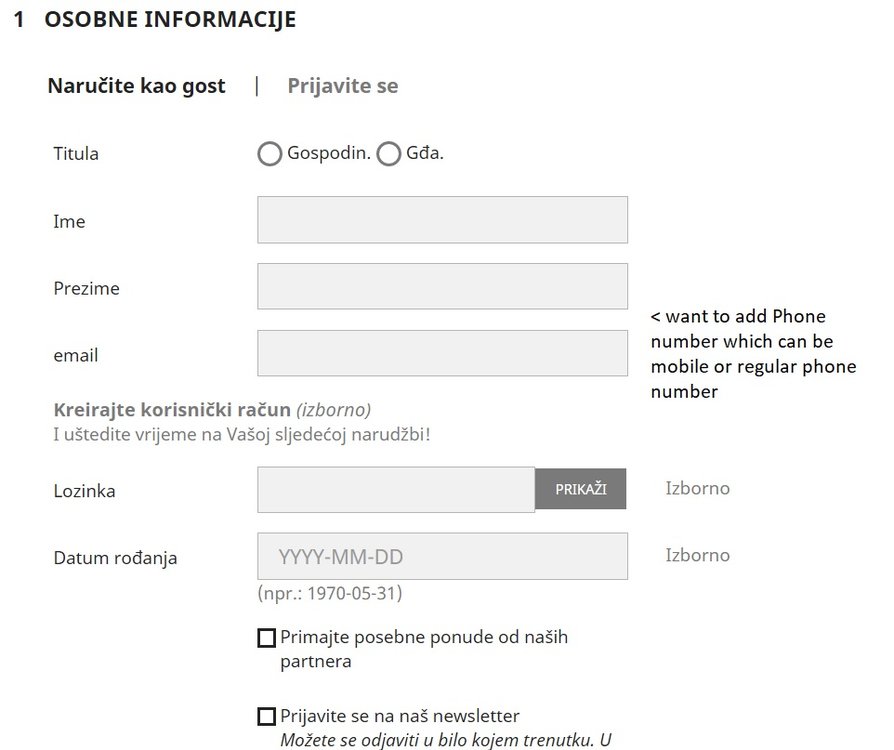Switch to the "Naručite kao gost" tab

(137, 86)
